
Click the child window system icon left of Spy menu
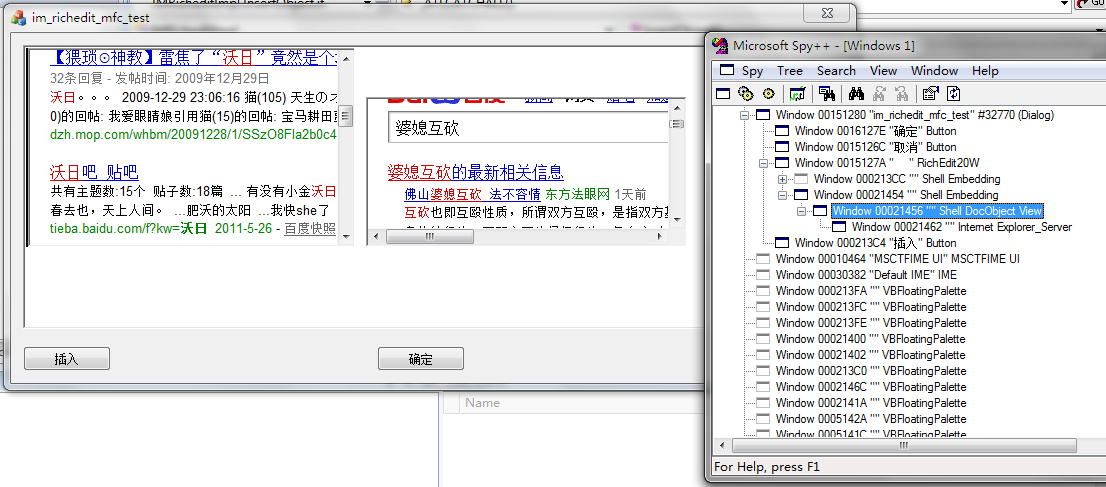click(725, 71)
